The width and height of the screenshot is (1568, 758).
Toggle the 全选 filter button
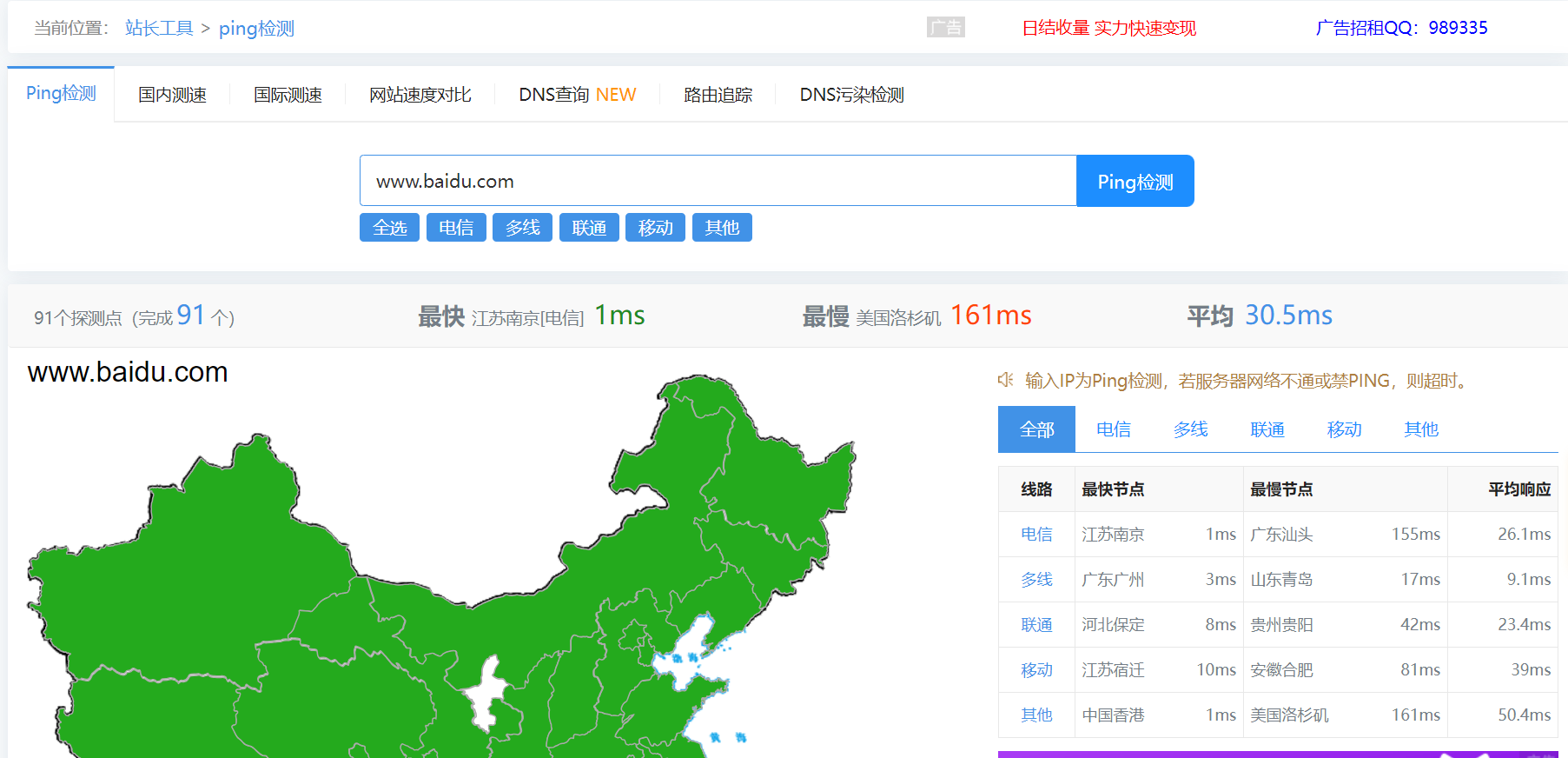click(x=389, y=228)
